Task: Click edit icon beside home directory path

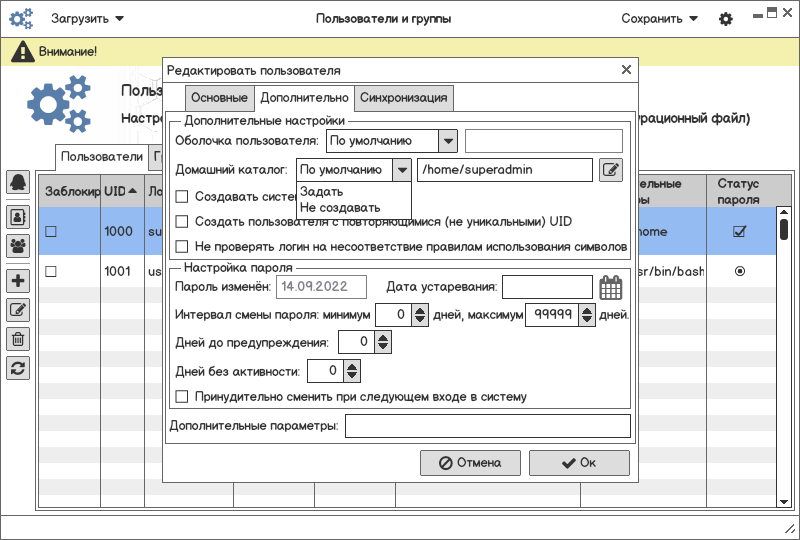Action: (610, 170)
